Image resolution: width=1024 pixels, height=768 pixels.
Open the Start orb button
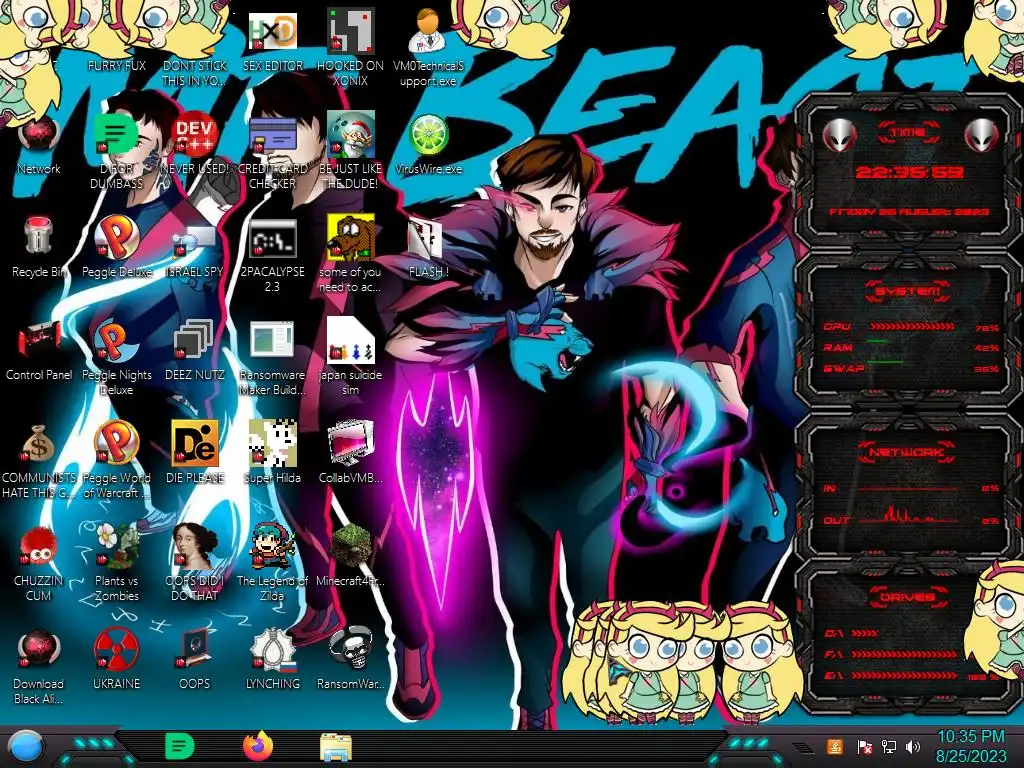click(25, 747)
